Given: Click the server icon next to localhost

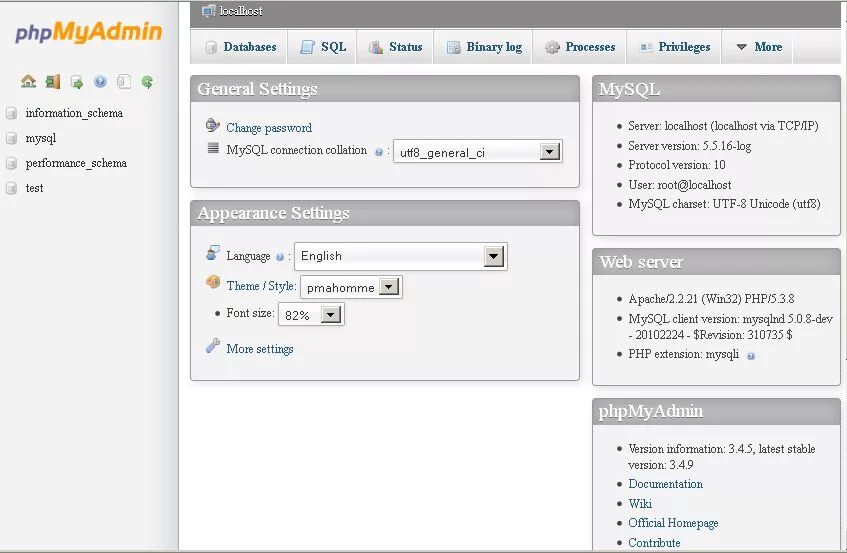Looking at the screenshot, I should coord(209,10).
